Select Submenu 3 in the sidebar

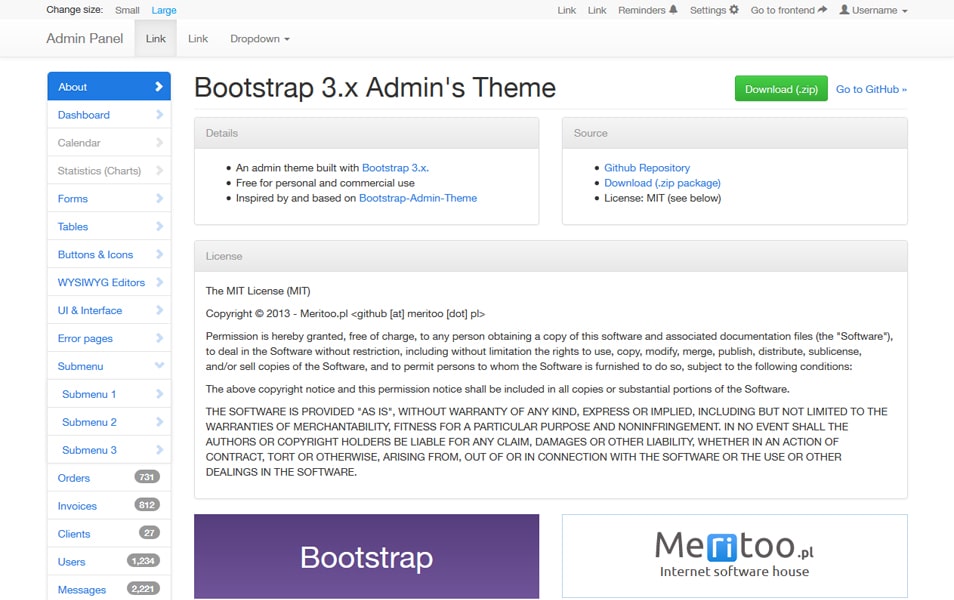tap(109, 450)
